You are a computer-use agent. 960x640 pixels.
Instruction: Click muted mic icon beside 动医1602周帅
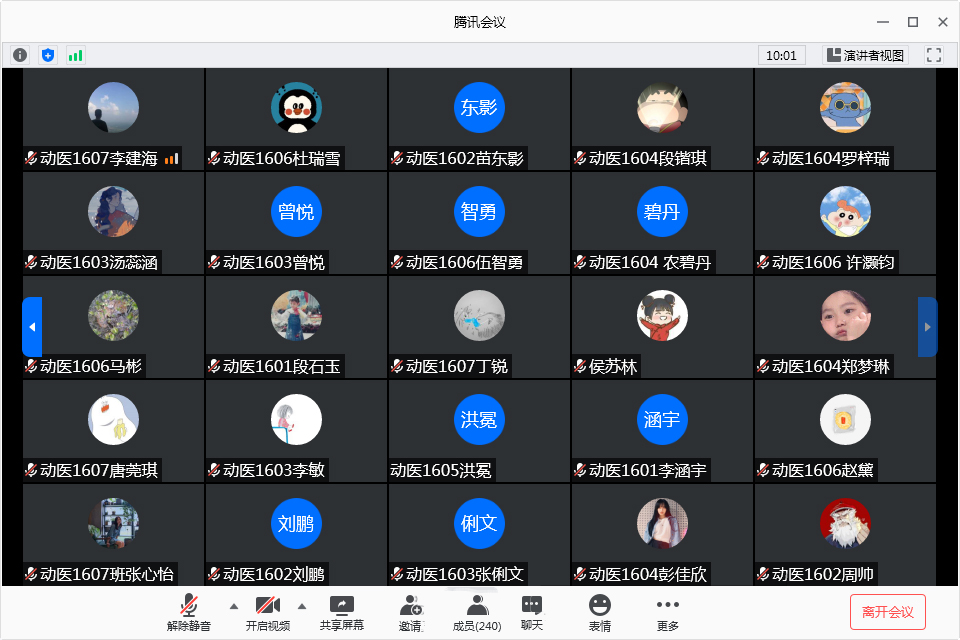[x=763, y=574]
